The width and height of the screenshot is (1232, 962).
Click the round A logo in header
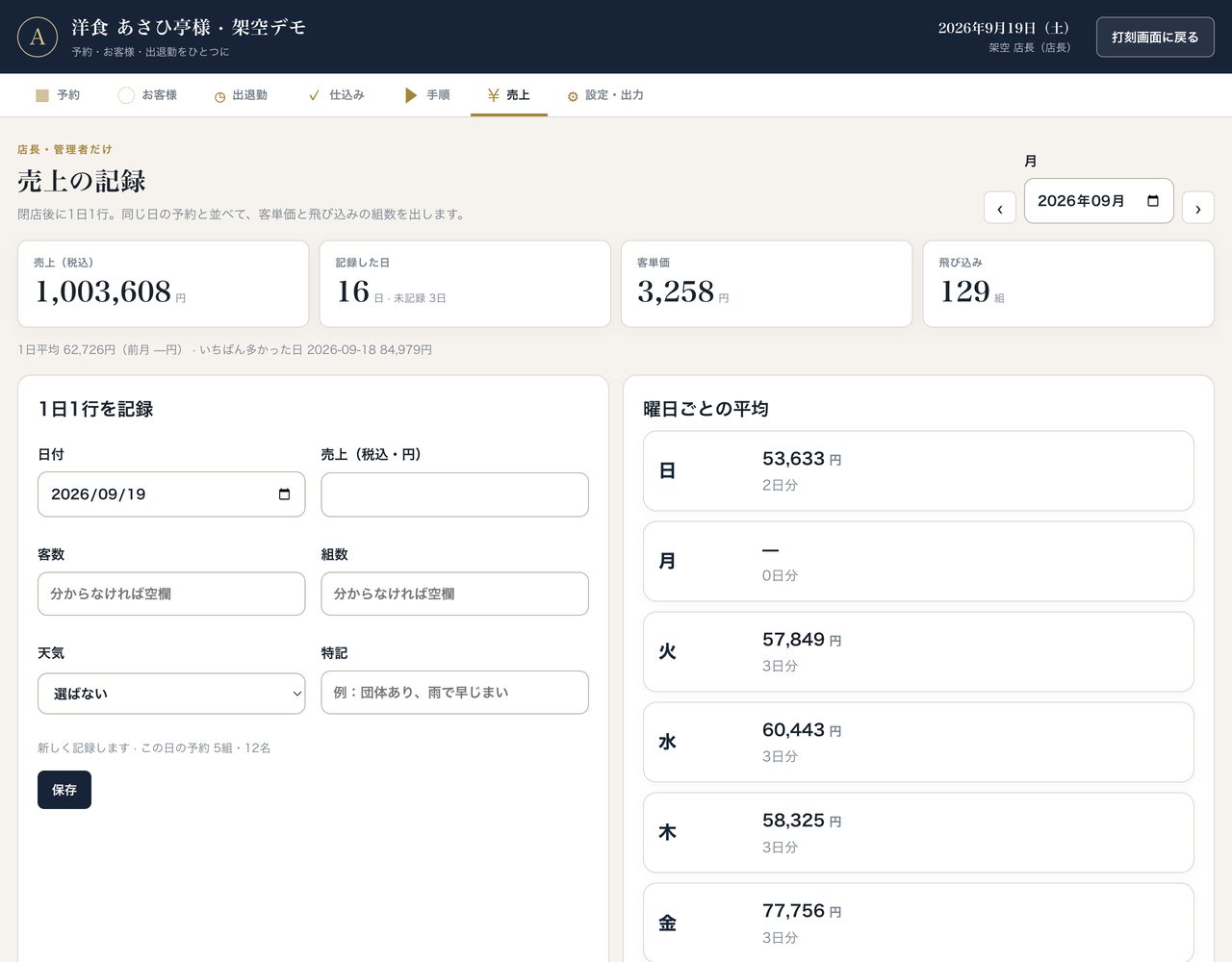pos(38,37)
